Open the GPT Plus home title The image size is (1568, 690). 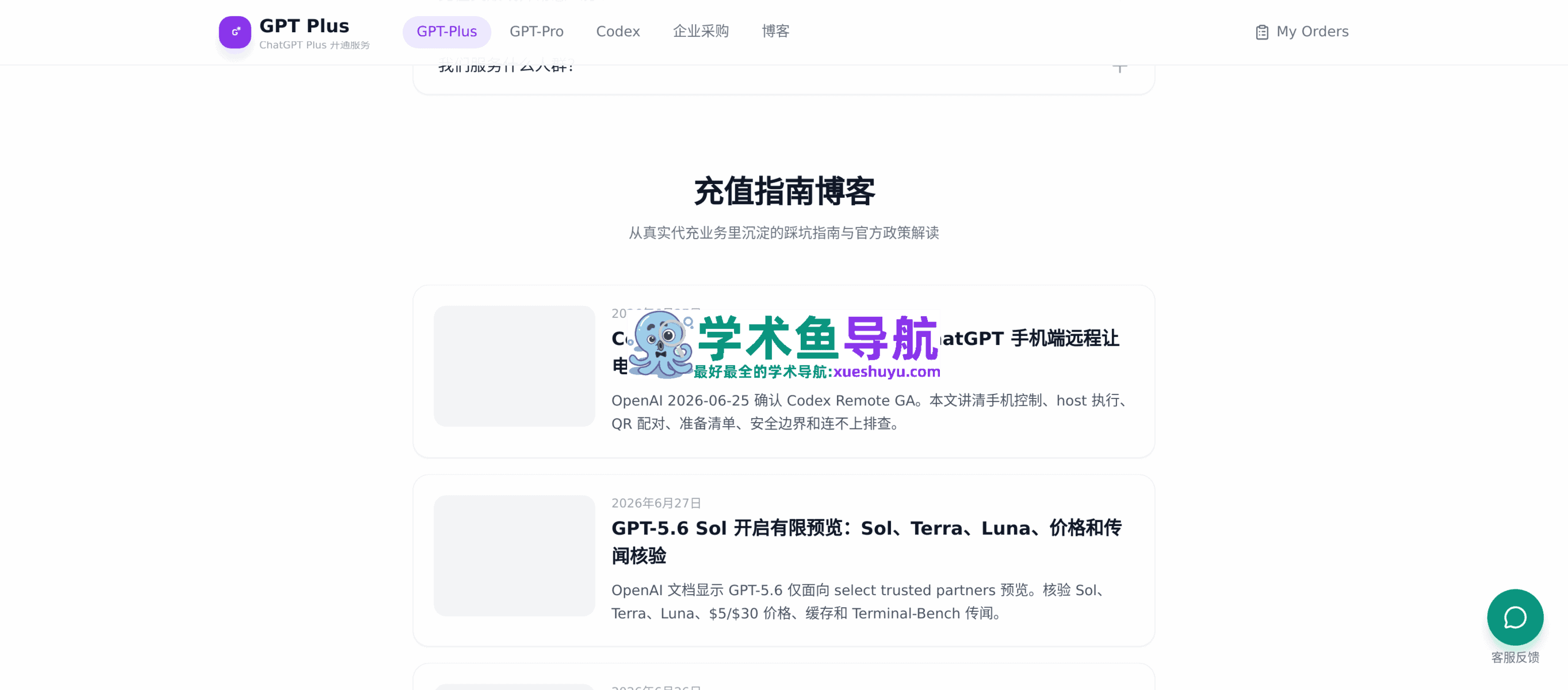(304, 25)
